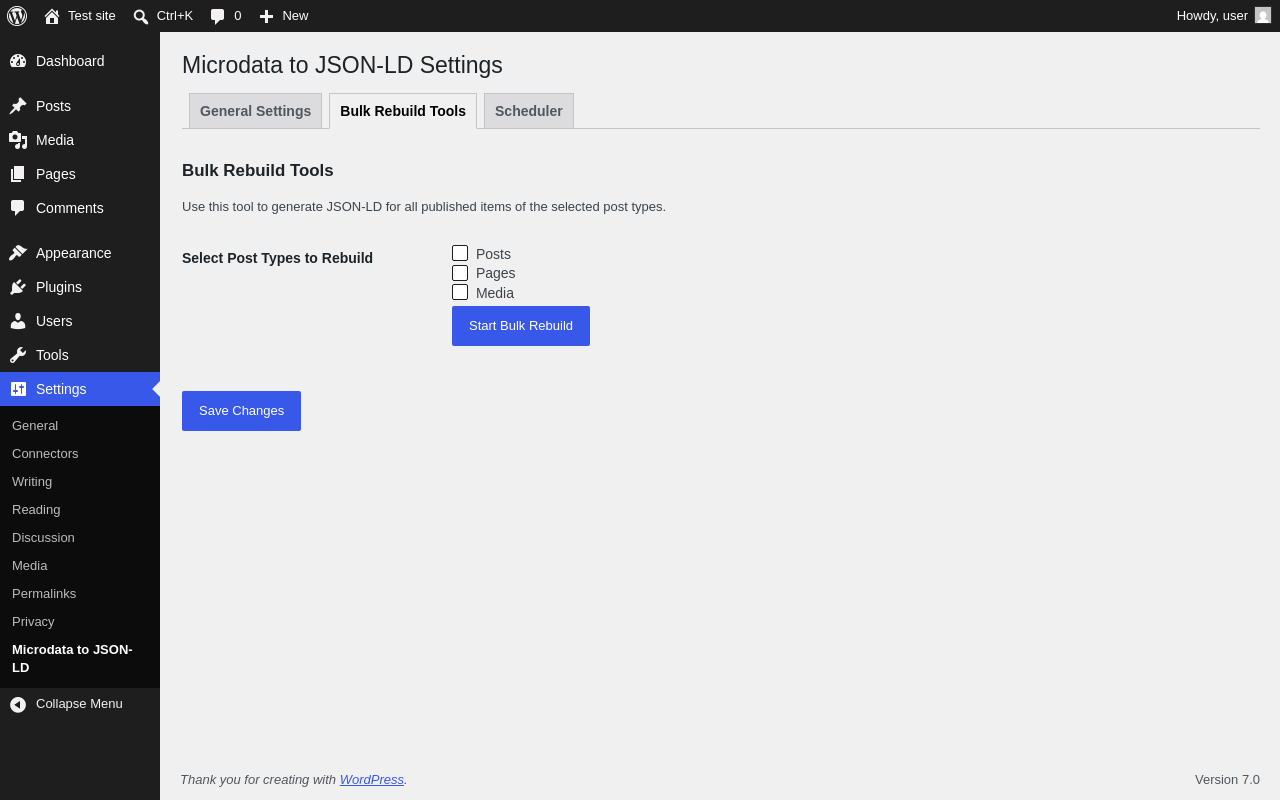Image resolution: width=1280 pixels, height=800 pixels.
Task: Click the WordPress logo icon
Action: (17, 16)
